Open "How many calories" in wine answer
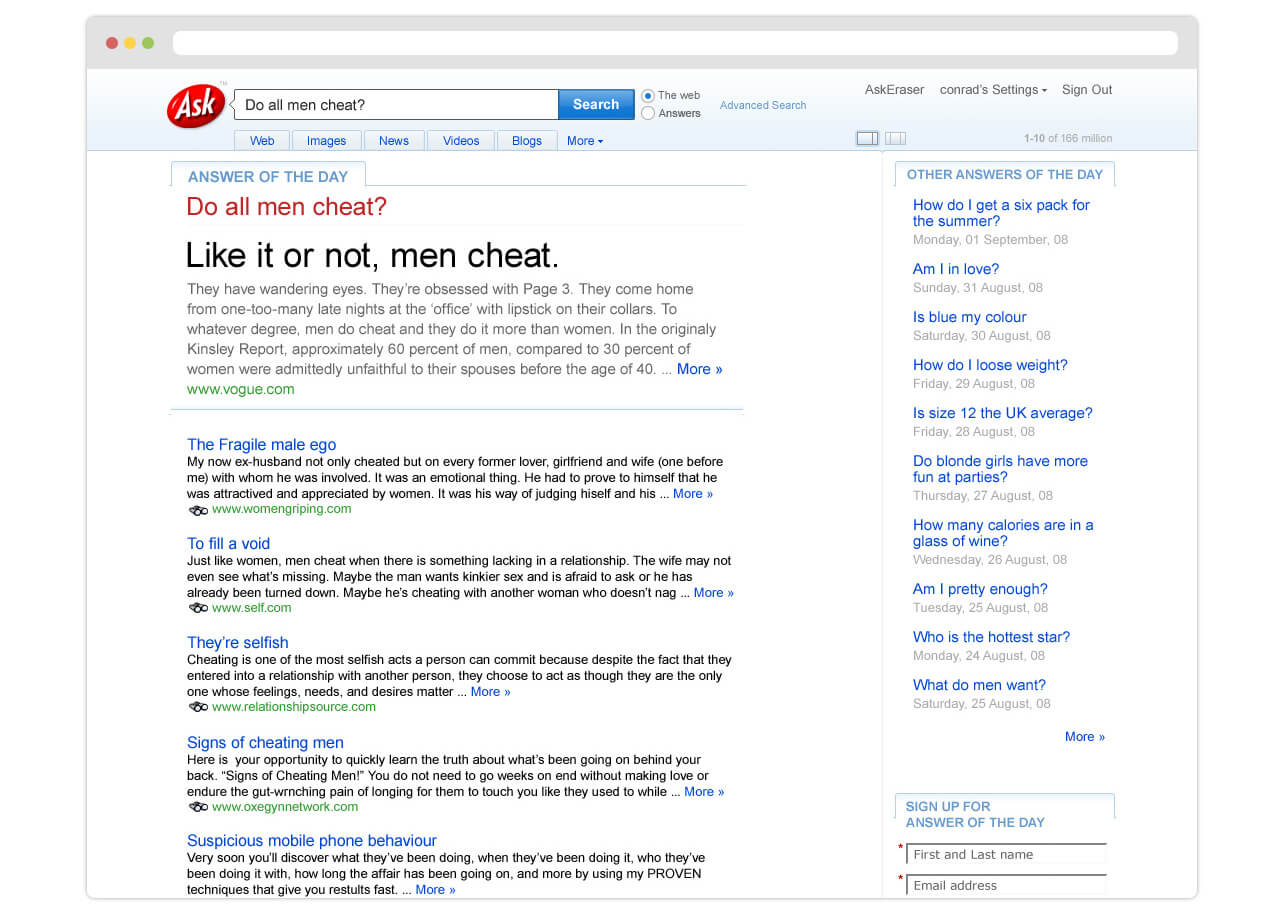Screen dimensions: 1280x920 coord(1003,533)
